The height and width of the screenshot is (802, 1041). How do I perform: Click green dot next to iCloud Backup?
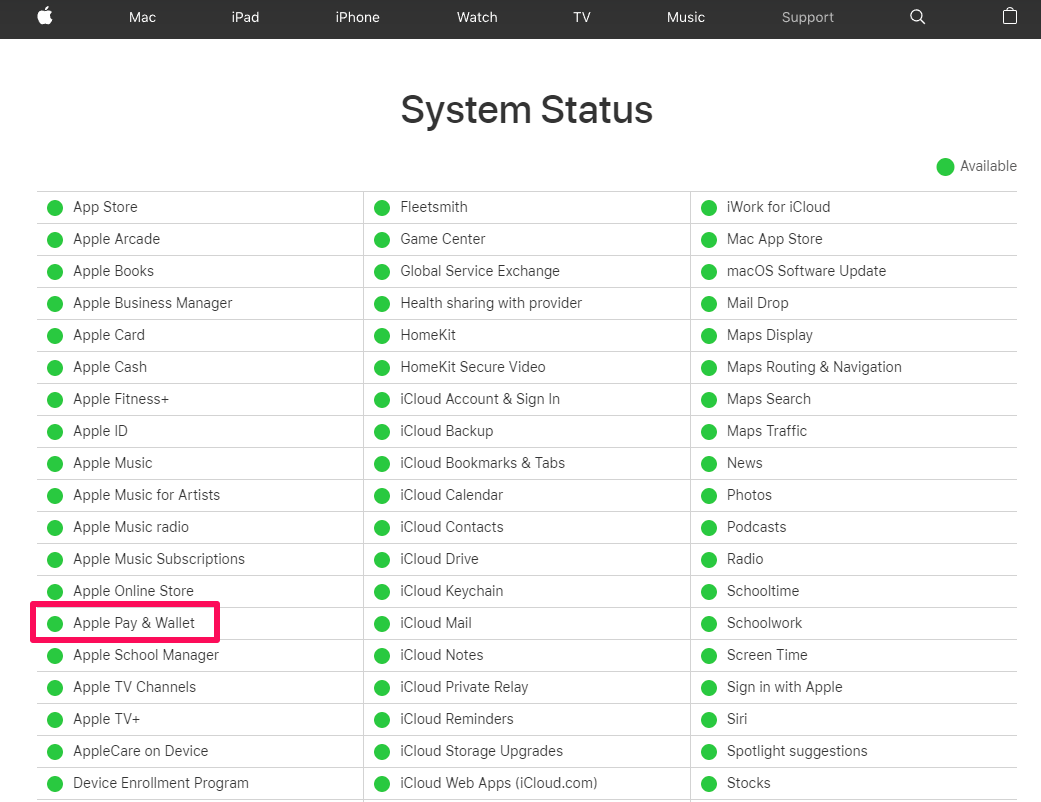pyautogui.click(x=382, y=432)
